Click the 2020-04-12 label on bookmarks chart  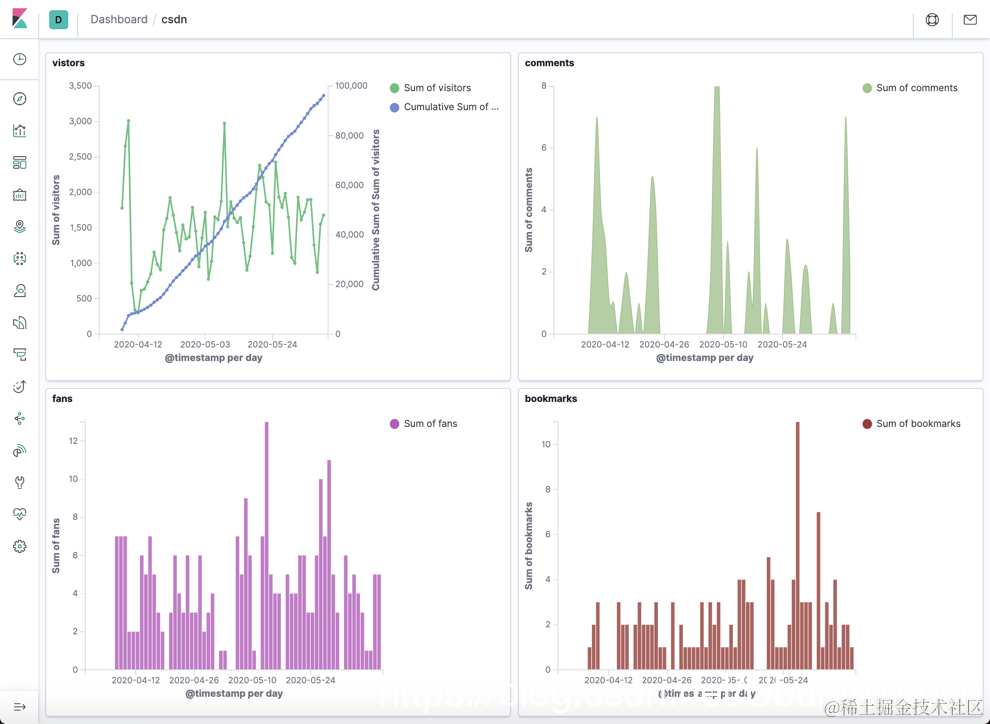[609, 680]
